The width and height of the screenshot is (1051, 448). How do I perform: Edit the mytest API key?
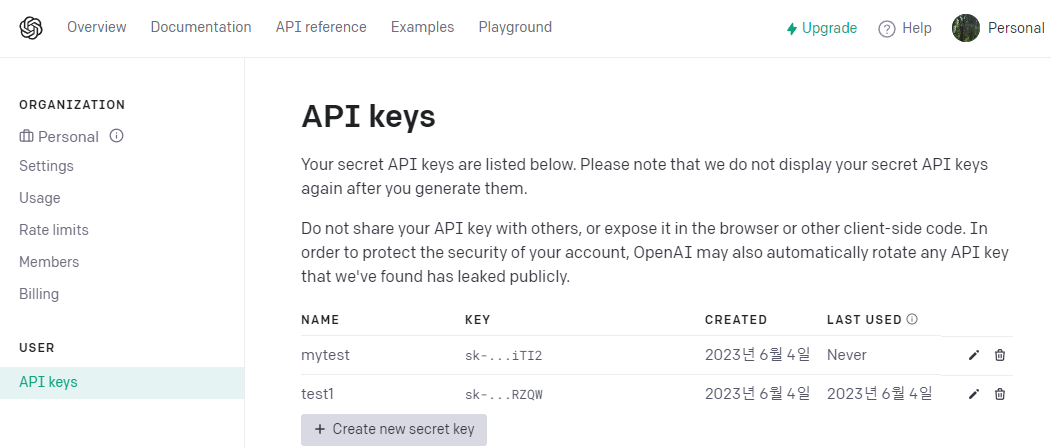(974, 355)
